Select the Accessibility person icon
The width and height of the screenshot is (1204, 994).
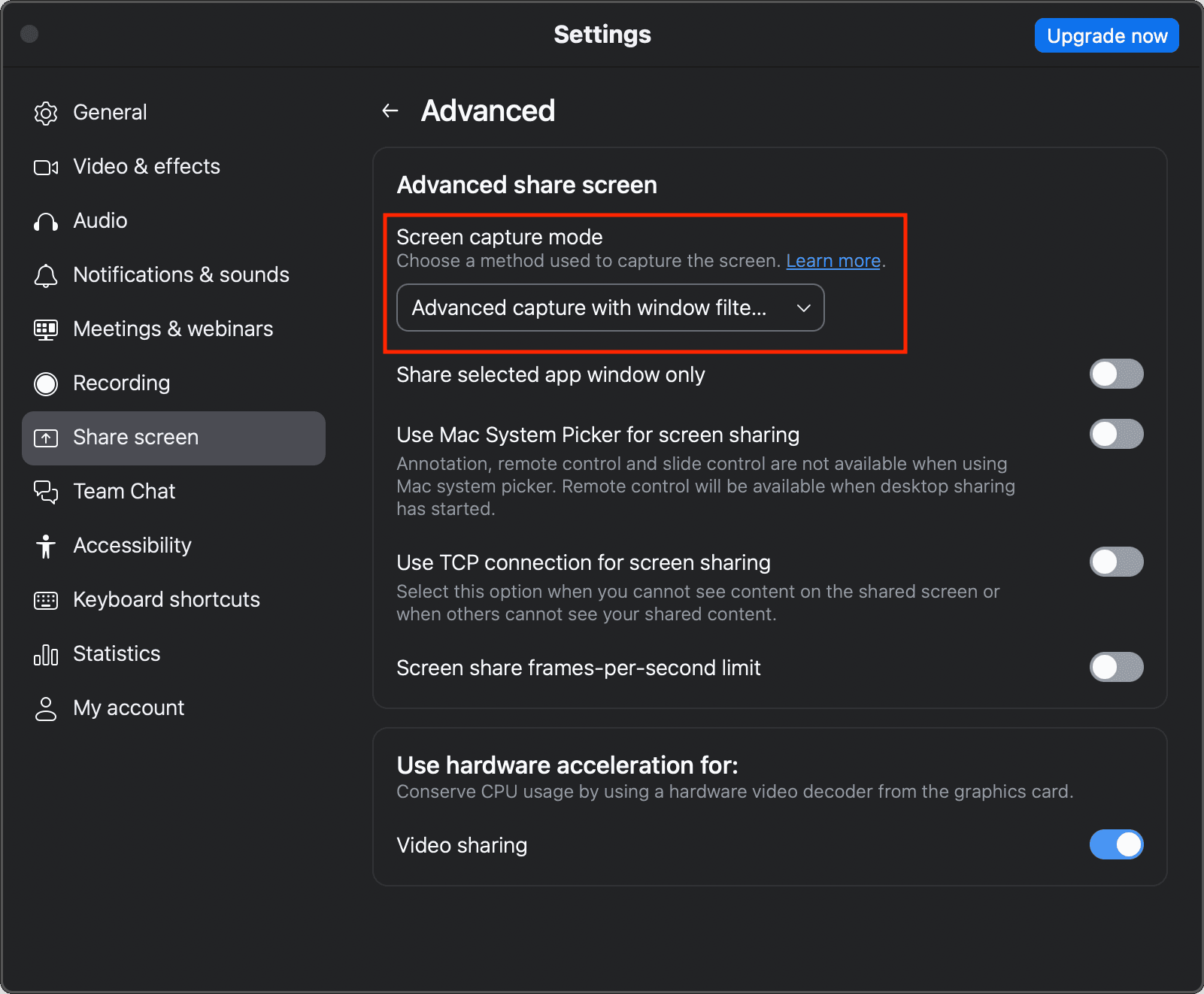pyautogui.click(x=46, y=546)
